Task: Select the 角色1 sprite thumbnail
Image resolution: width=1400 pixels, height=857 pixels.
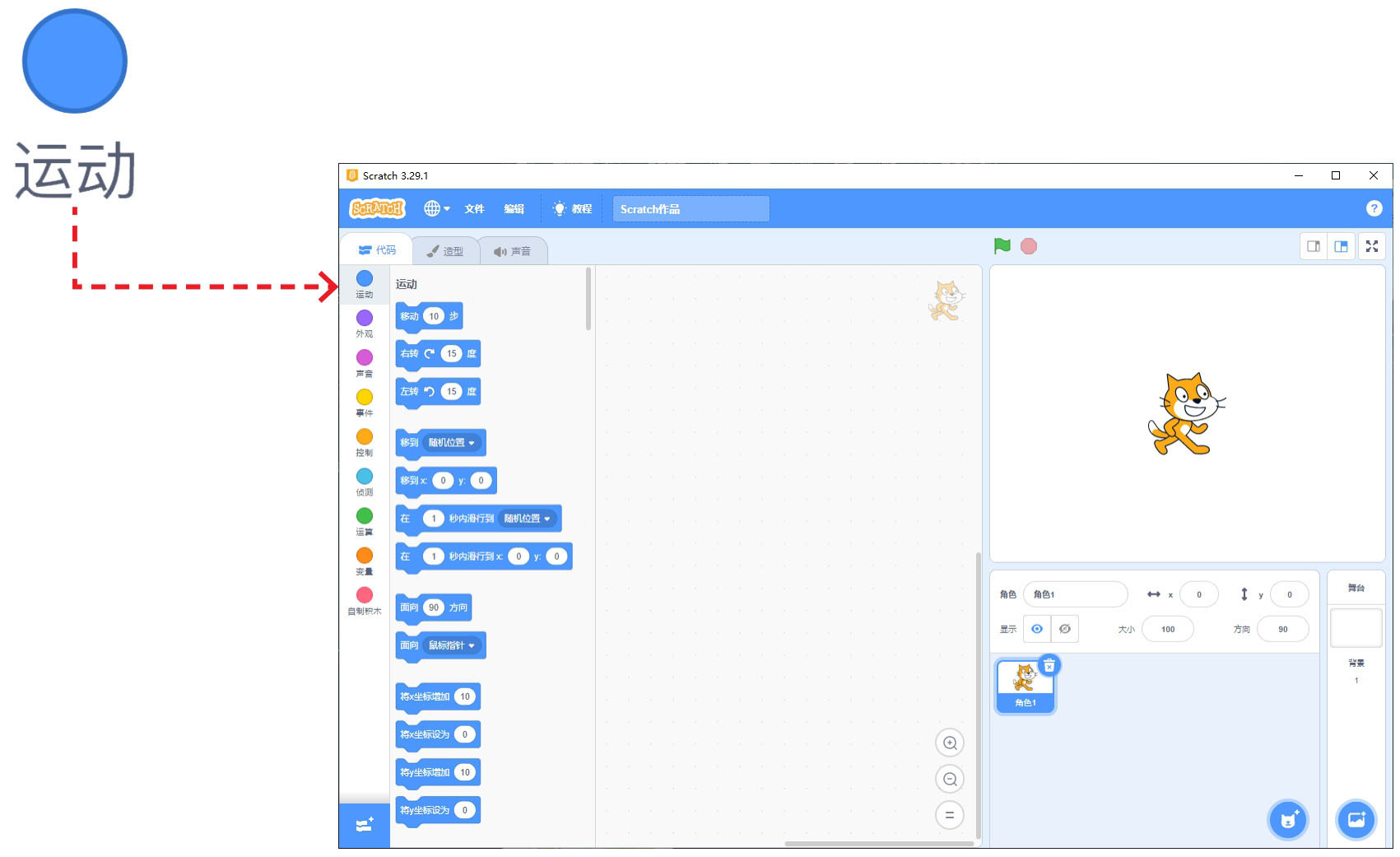Action: coord(1025,686)
